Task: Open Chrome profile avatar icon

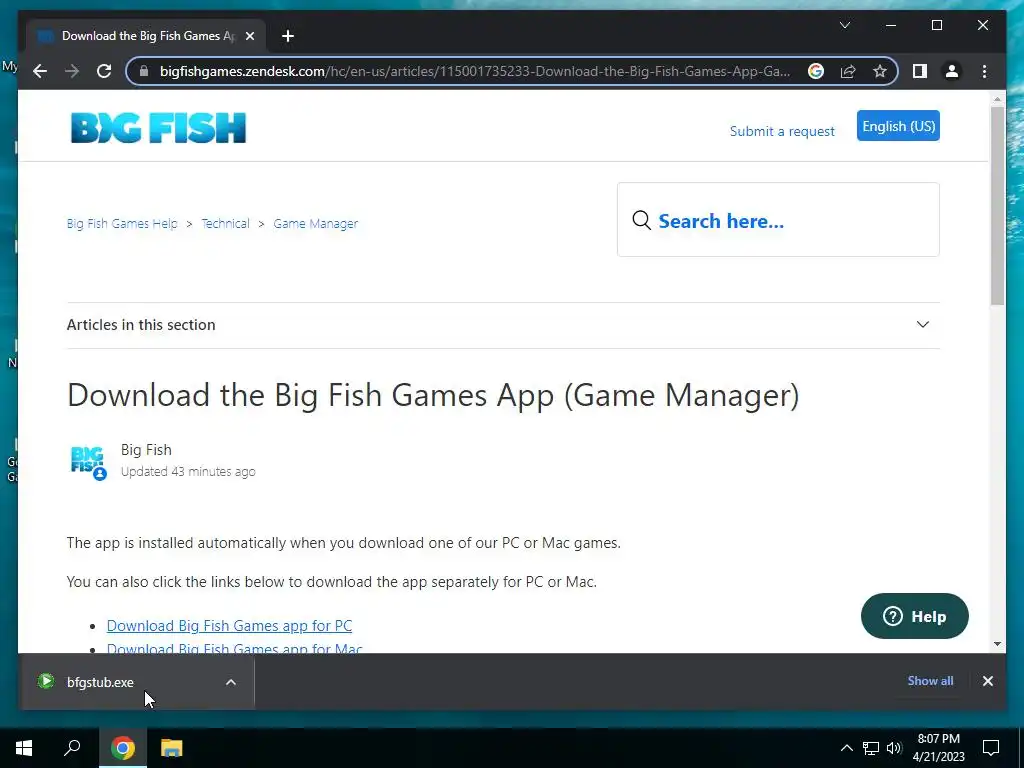Action: tap(952, 71)
